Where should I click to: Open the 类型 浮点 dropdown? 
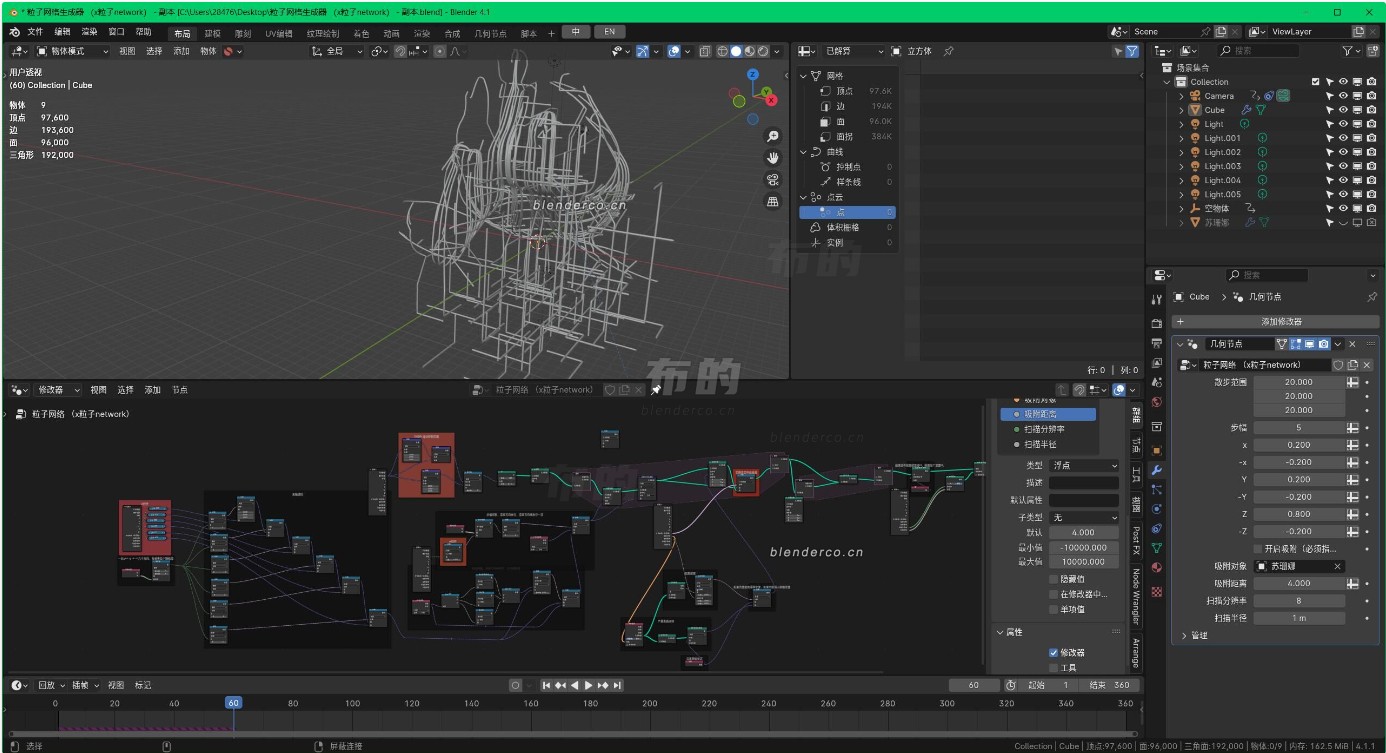[x=1084, y=465]
